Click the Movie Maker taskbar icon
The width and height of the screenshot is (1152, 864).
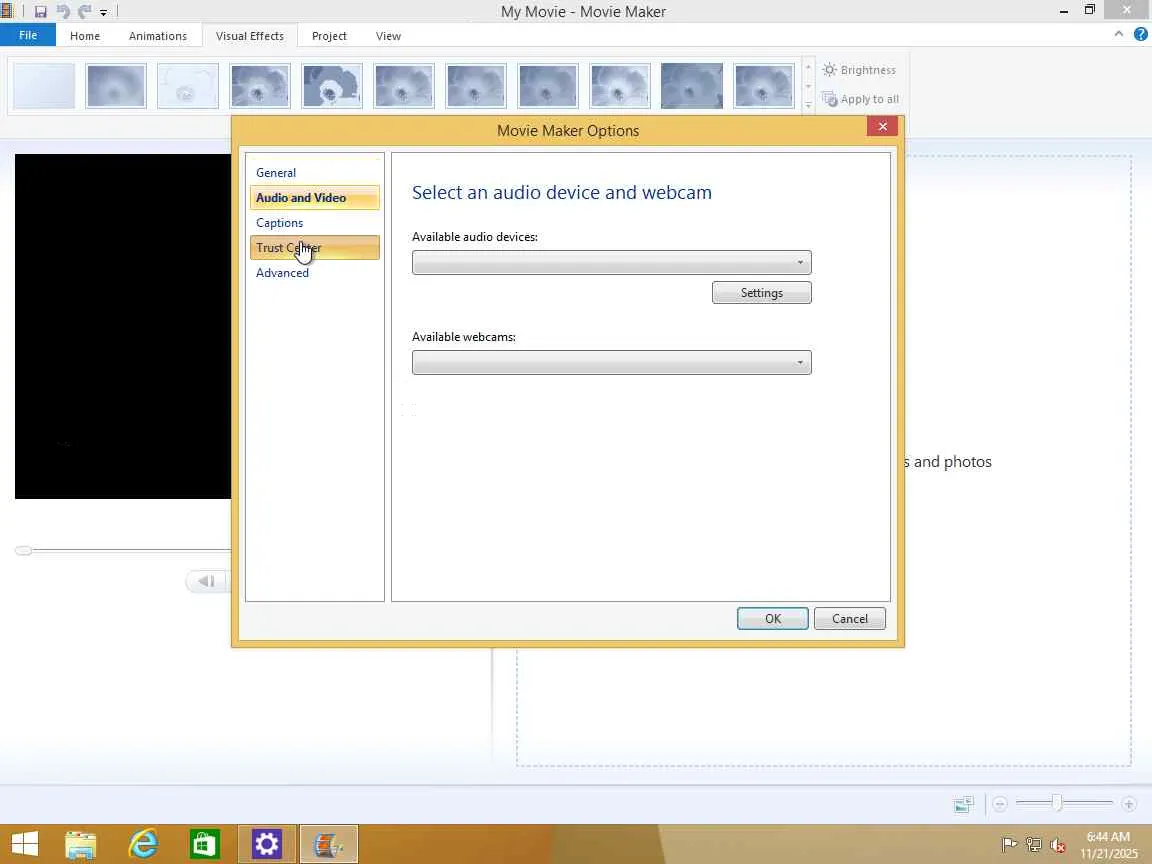pyautogui.click(x=328, y=844)
